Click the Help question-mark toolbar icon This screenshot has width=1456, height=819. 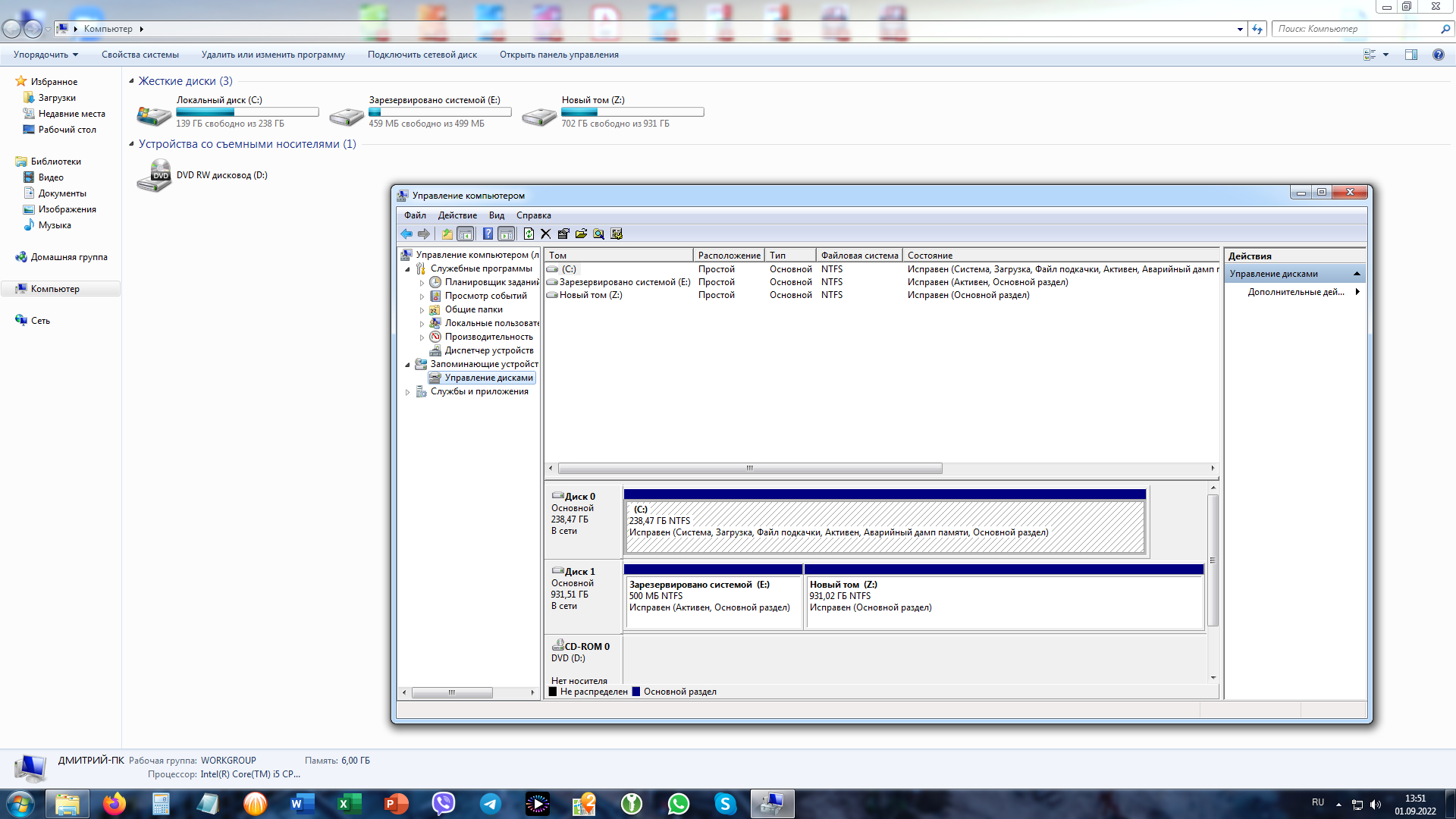488,234
